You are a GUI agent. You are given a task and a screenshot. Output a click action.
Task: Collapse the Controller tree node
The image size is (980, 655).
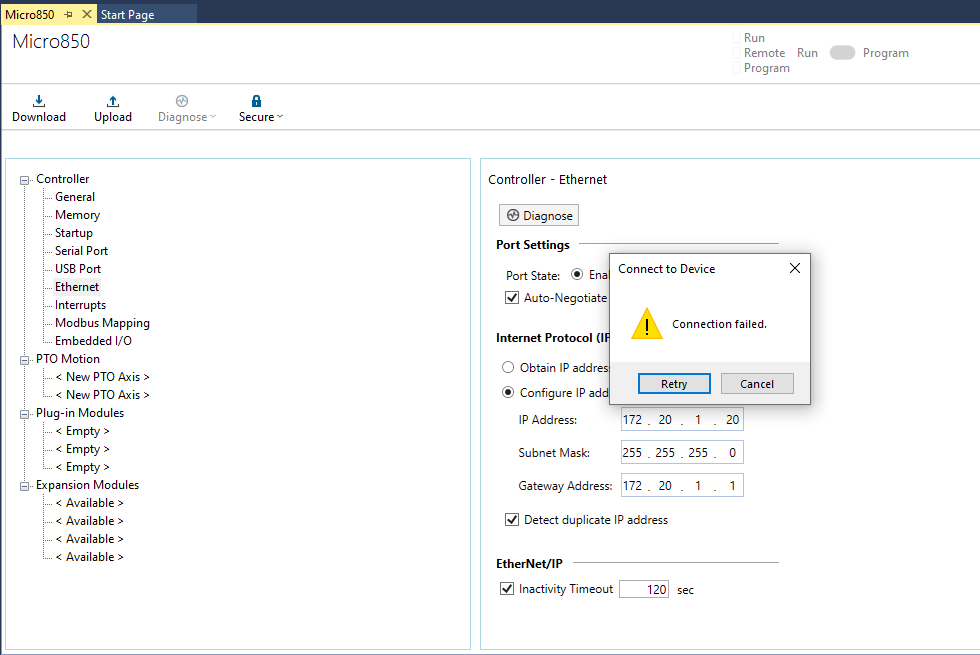[x=24, y=180]
